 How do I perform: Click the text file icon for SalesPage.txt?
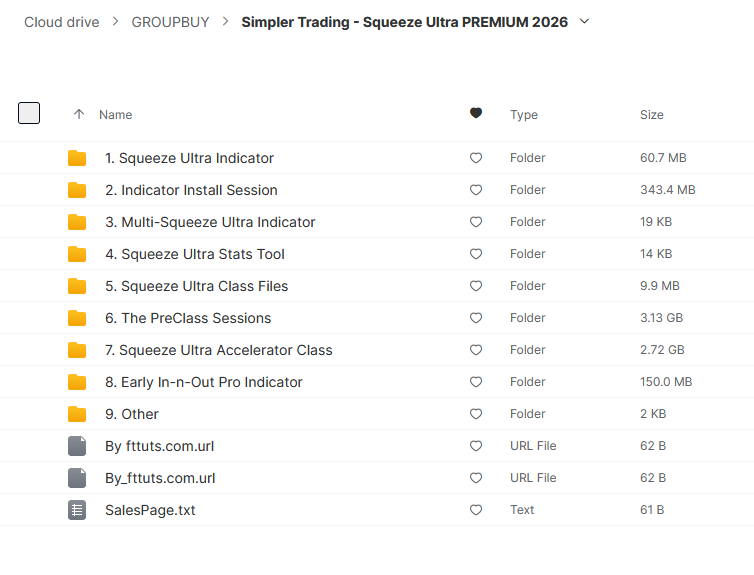[77, 510]
